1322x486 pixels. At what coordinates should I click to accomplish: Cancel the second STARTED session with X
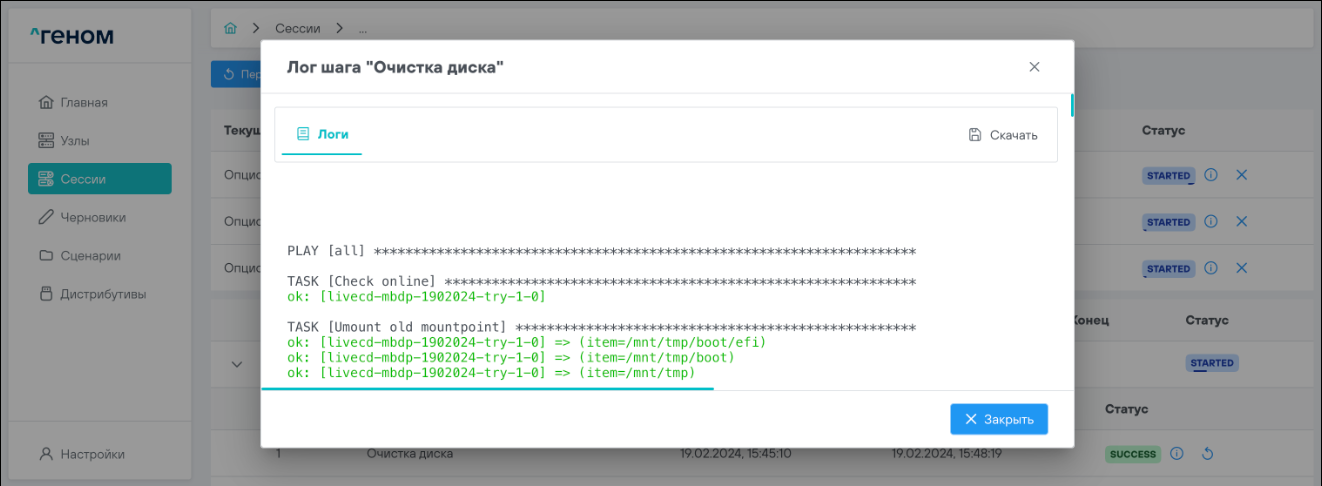[x=1242, y=221]
